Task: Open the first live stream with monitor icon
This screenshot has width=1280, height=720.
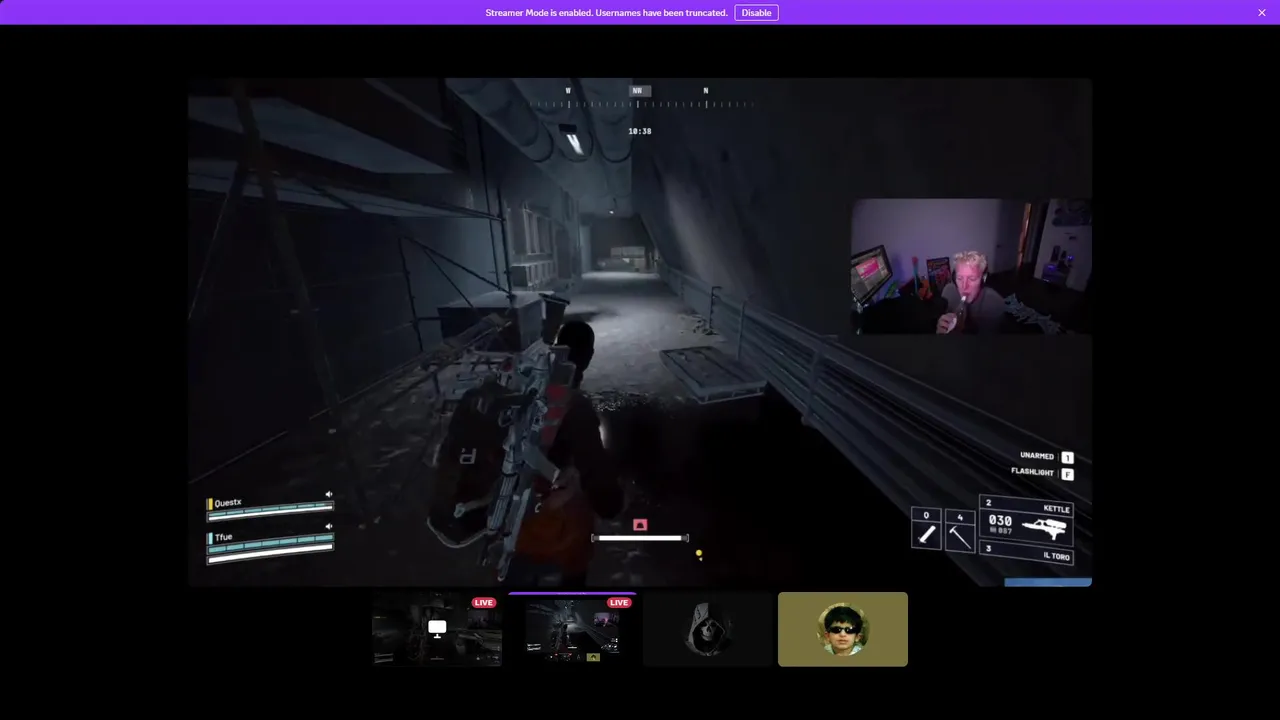Action: point(437,629)
